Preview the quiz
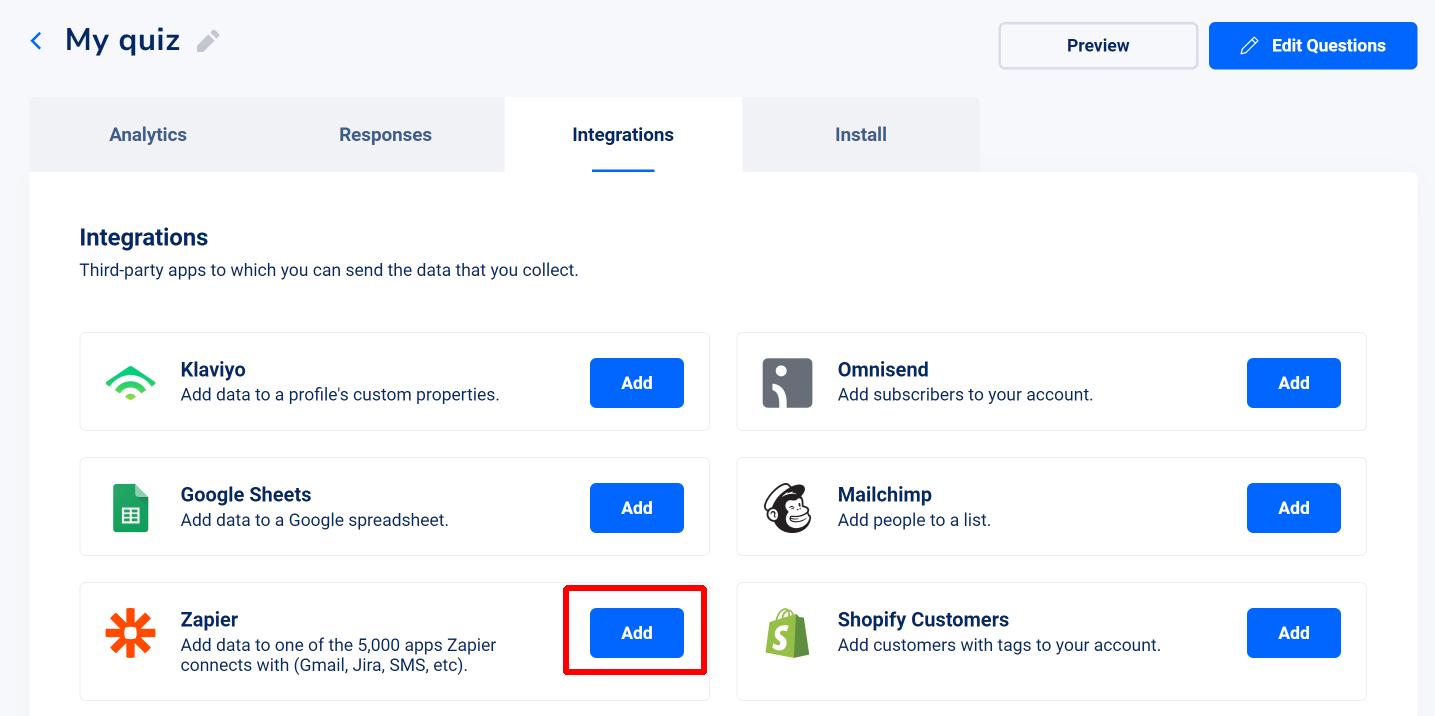1435x716 pixels. [x=1098, y=46]
